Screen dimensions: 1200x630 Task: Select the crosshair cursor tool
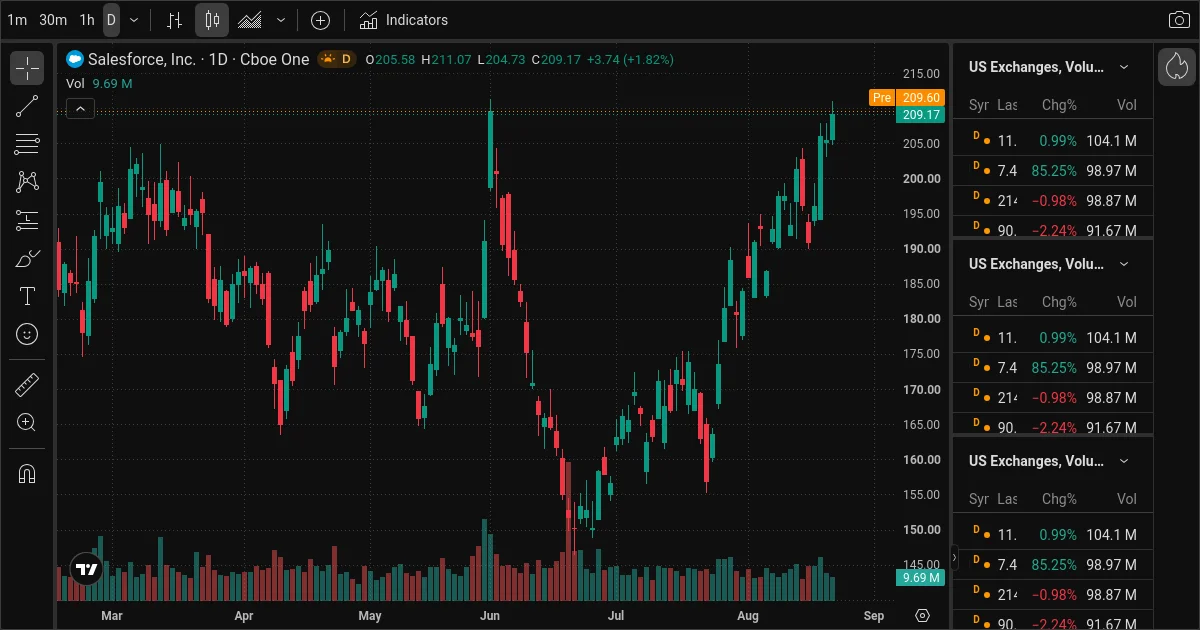(27, 68)
